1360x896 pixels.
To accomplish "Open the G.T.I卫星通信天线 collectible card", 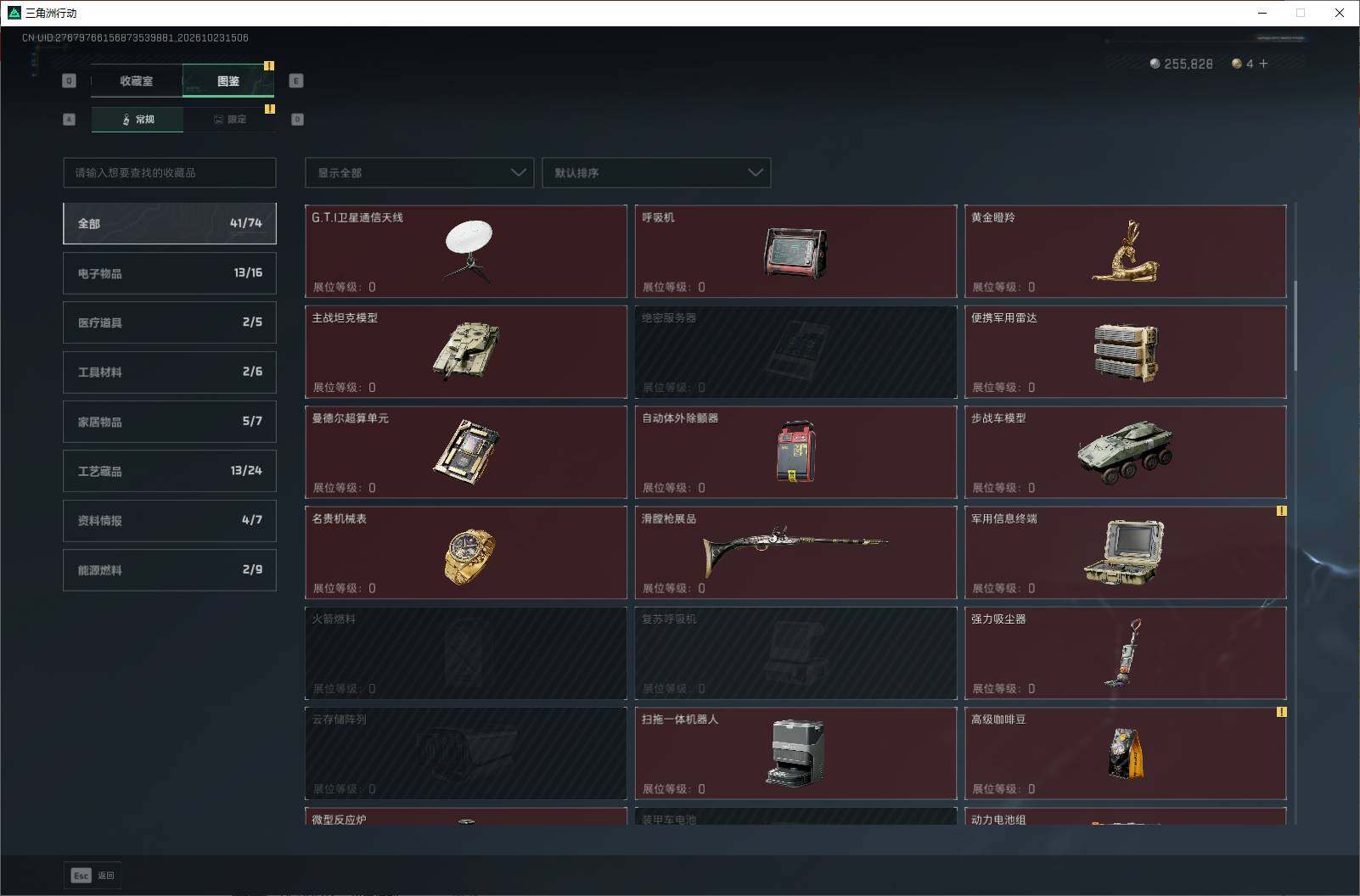I will tap(466, 251).
